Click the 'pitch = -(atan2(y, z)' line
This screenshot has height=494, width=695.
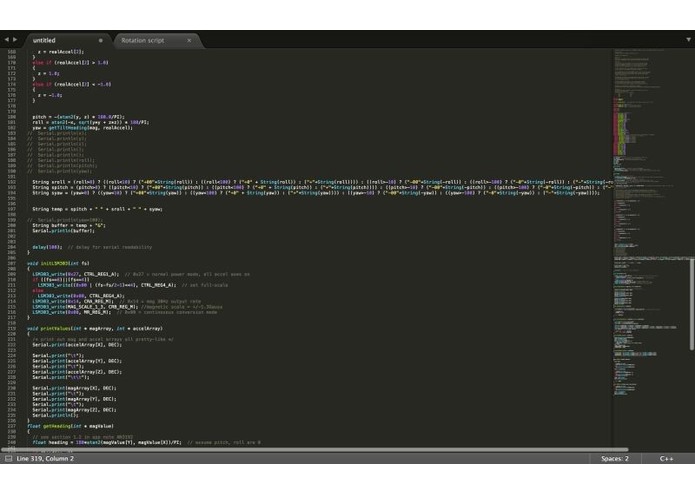[78, 117]
